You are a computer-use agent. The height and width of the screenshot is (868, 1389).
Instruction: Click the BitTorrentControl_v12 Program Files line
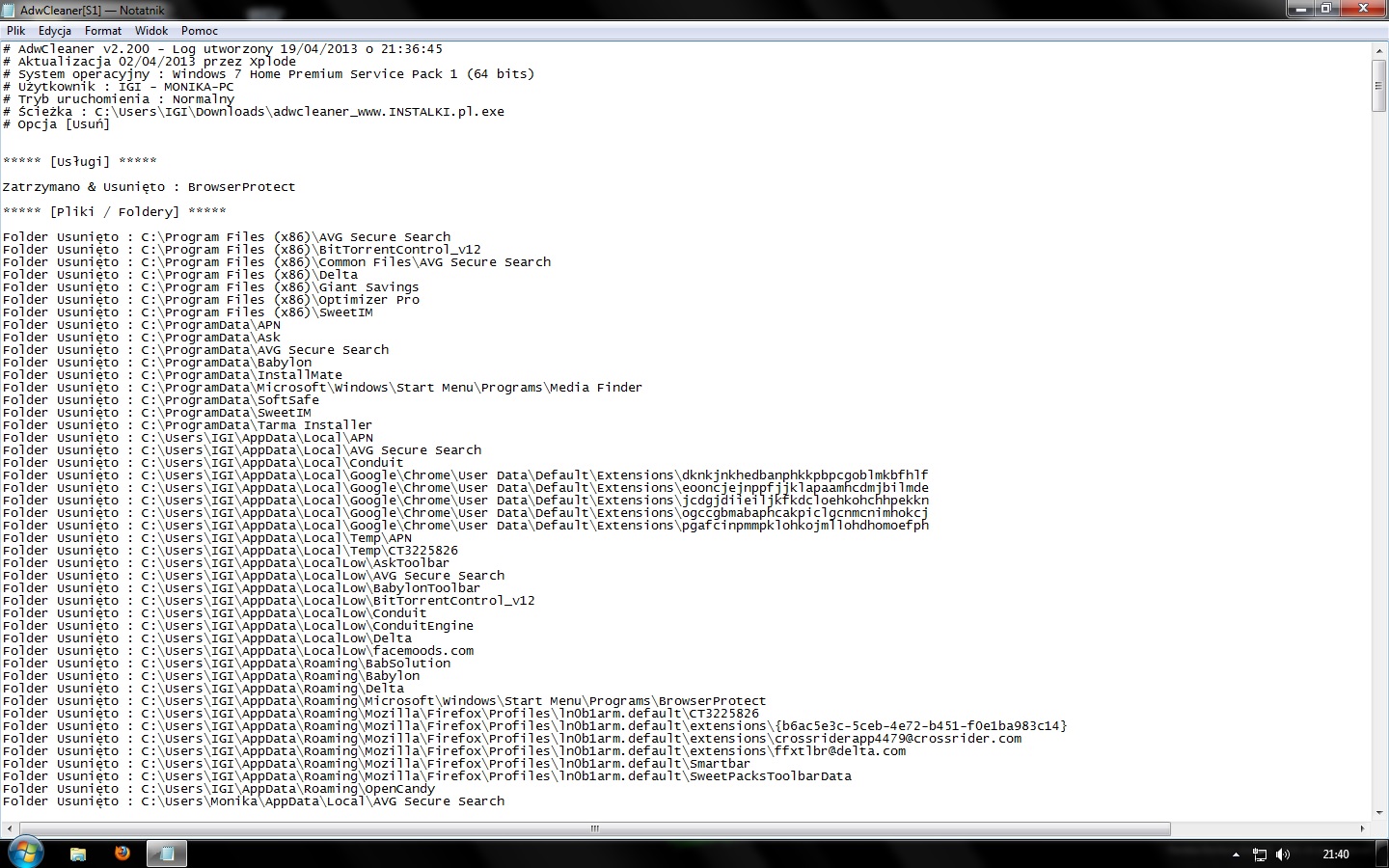pyautogui.click(x=242, y=250)
